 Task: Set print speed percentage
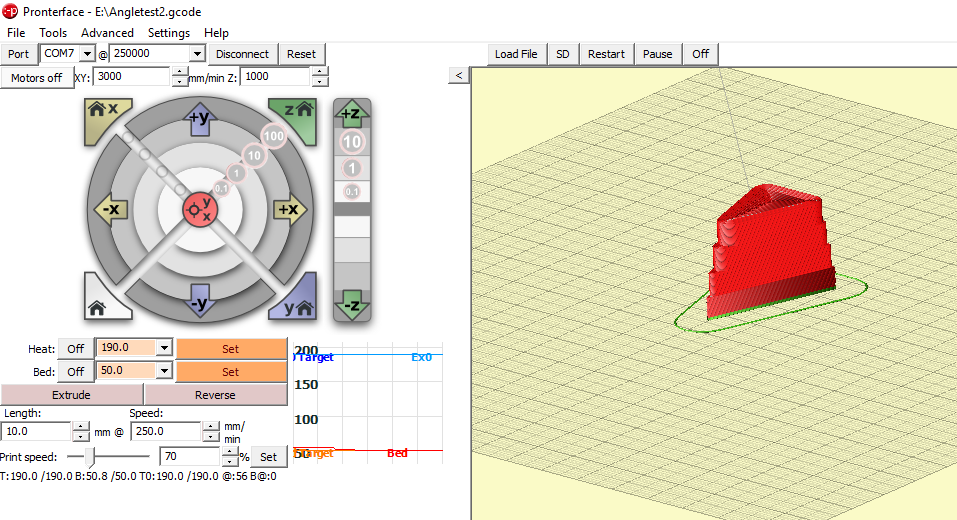click(x=269, y=457)
